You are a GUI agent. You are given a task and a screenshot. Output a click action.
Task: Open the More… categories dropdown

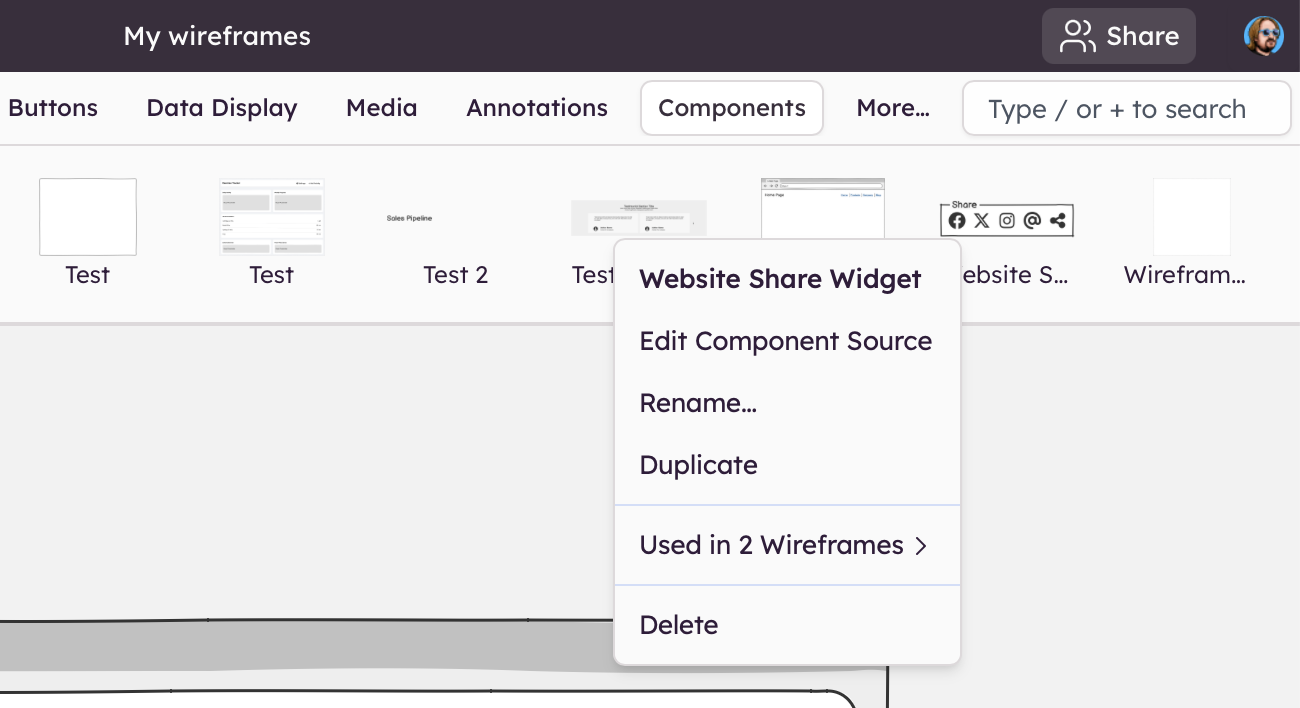tap(892, 108)
